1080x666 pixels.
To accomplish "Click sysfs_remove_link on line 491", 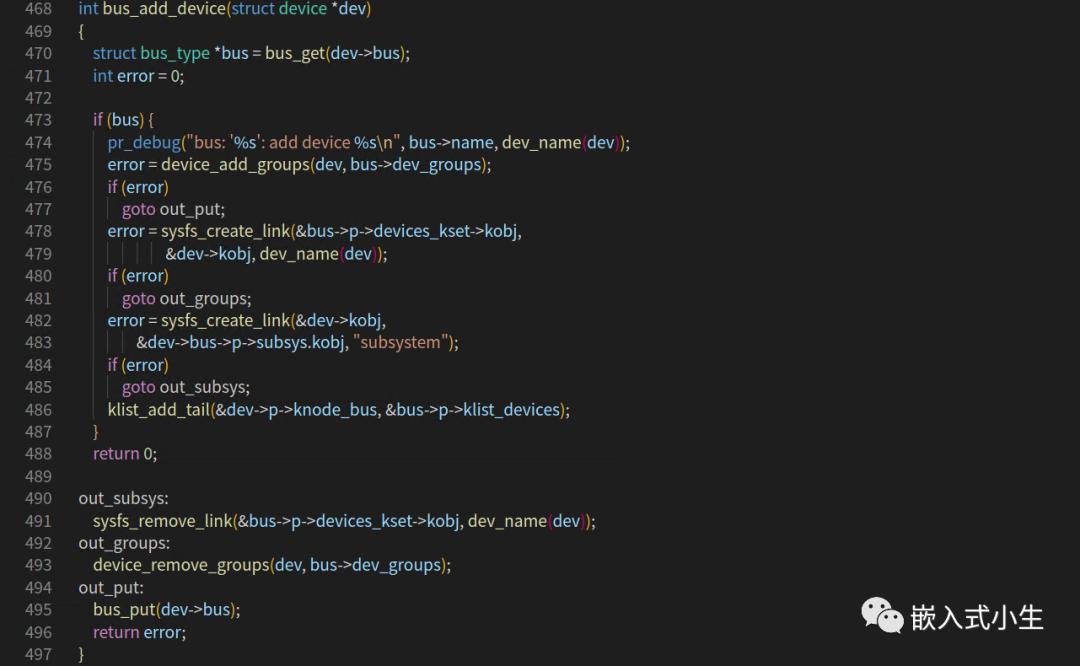I will pyautogui.click(x=163, y=521).
